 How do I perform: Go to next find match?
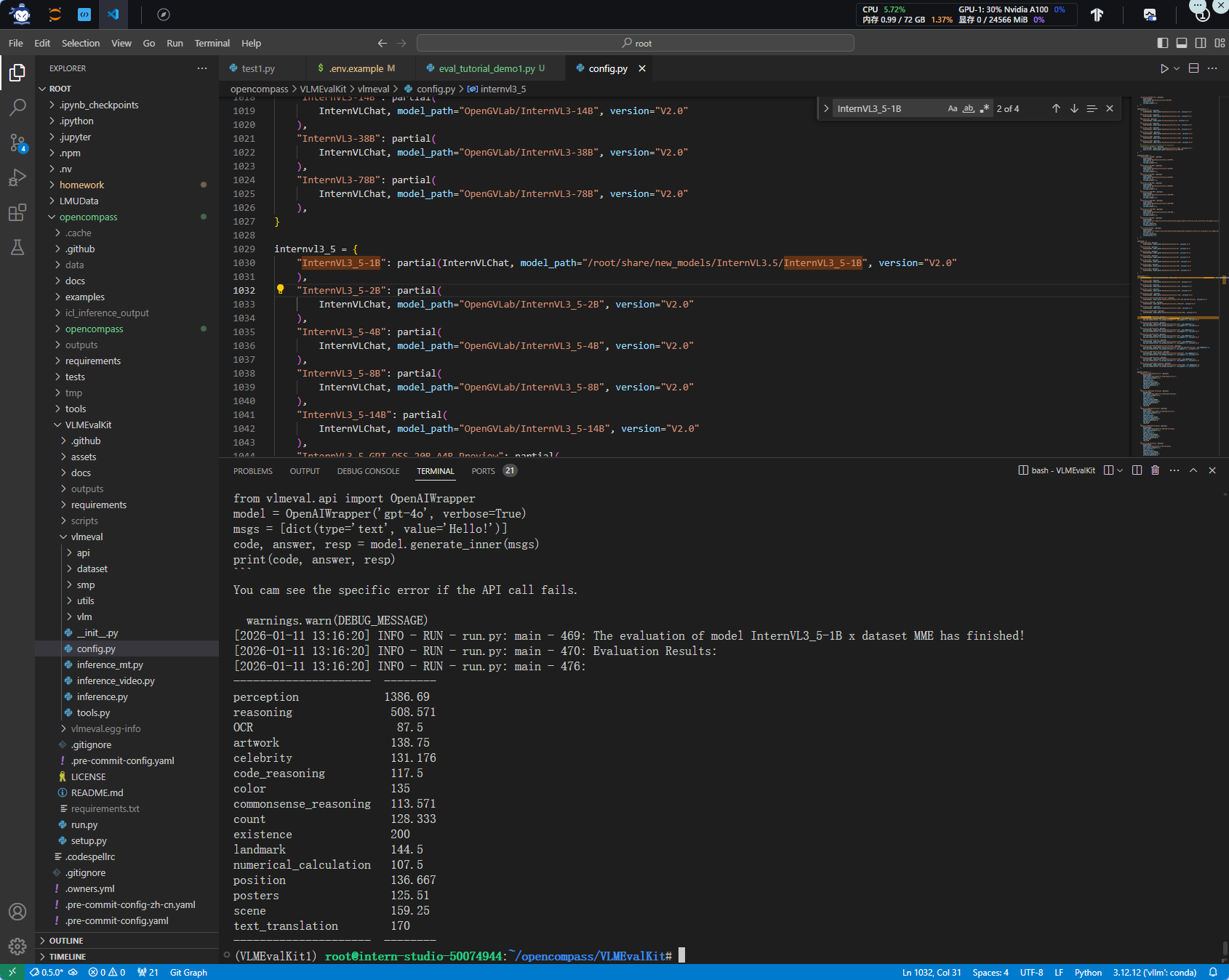pyautogui.click(x=1074, y=108)
